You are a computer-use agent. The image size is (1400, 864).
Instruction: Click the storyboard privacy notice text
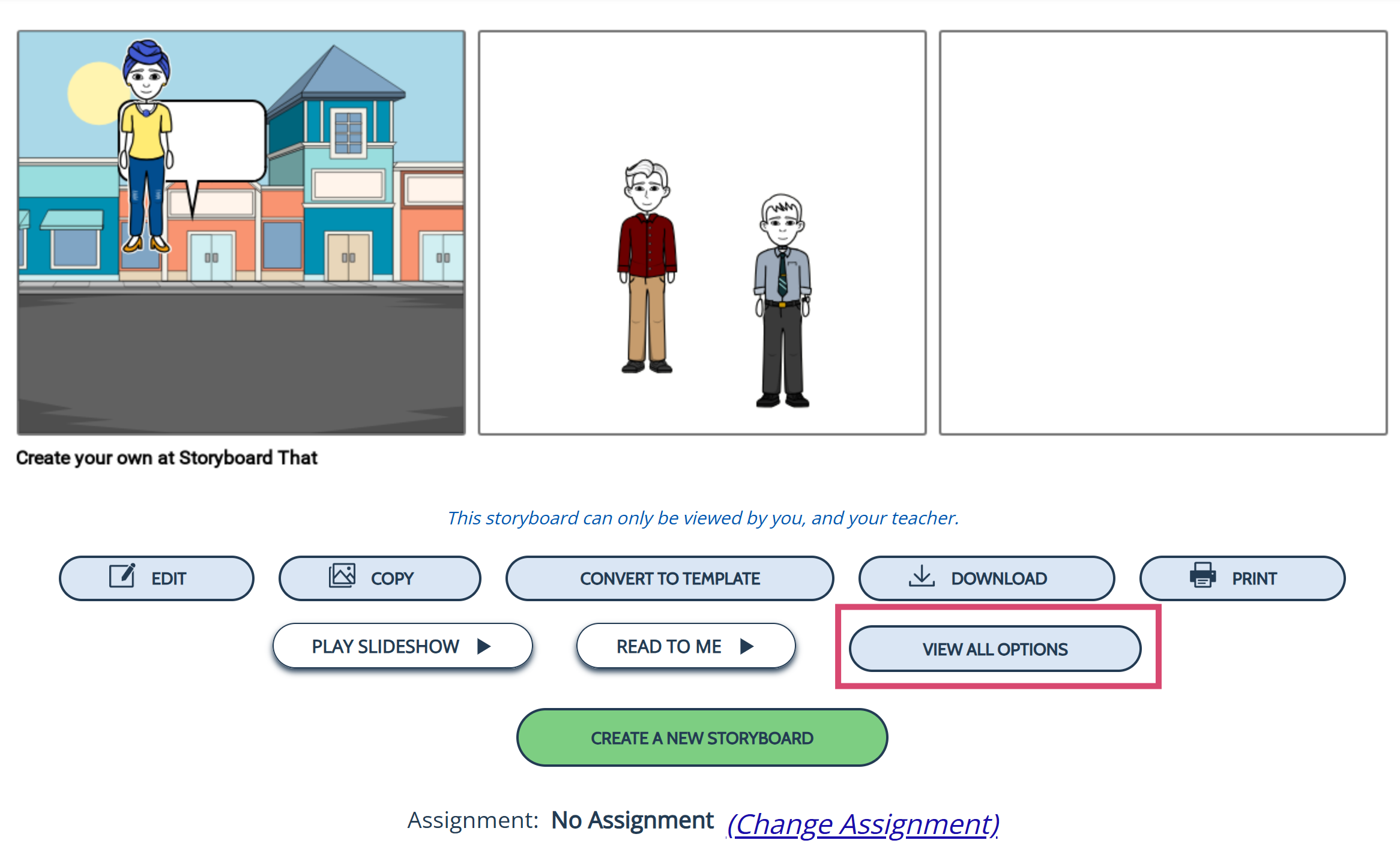click(x=703, y=518)
